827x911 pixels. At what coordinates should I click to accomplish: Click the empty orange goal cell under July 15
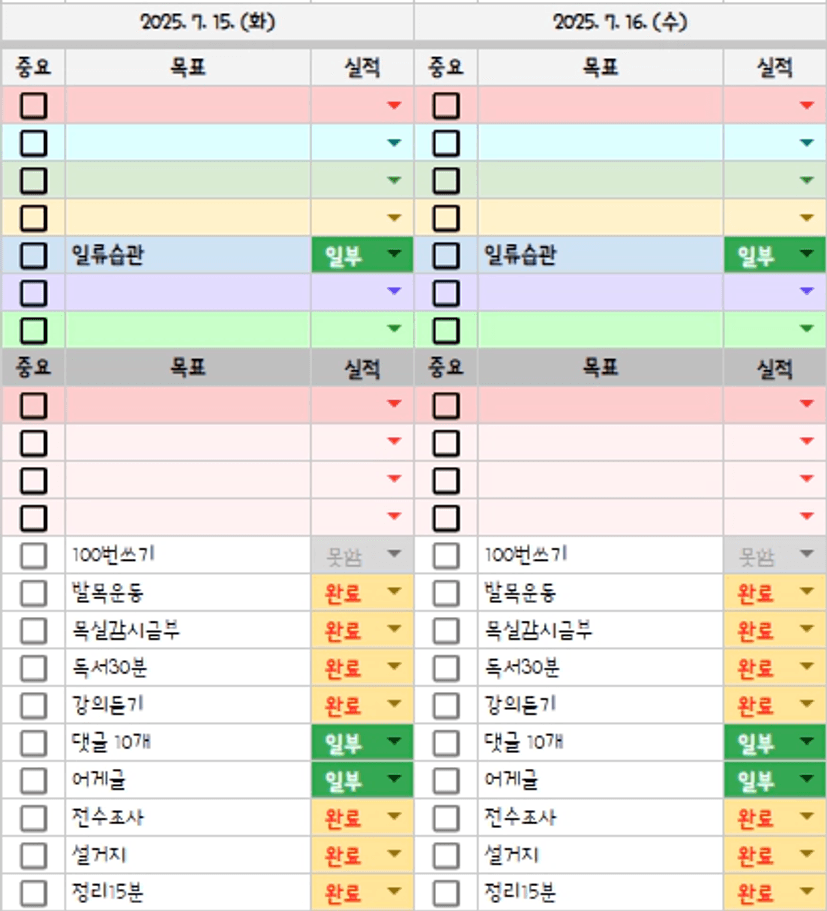(188, 218)
